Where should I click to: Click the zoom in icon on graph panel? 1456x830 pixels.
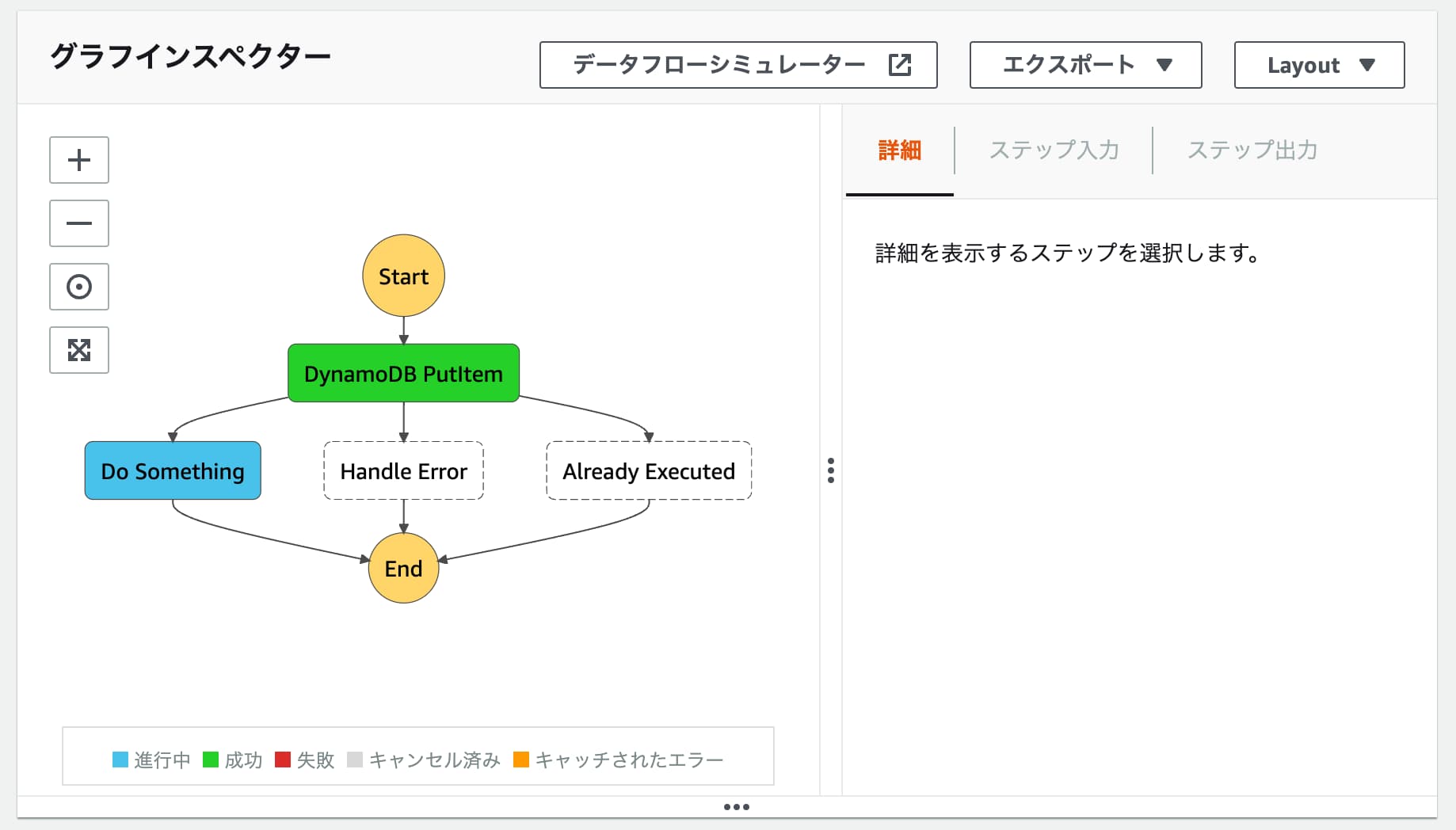[x=78, y=160]
